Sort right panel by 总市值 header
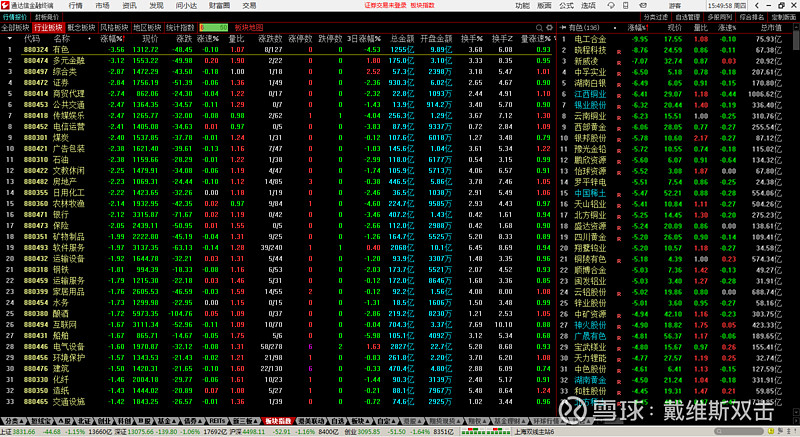 point(771,28)
